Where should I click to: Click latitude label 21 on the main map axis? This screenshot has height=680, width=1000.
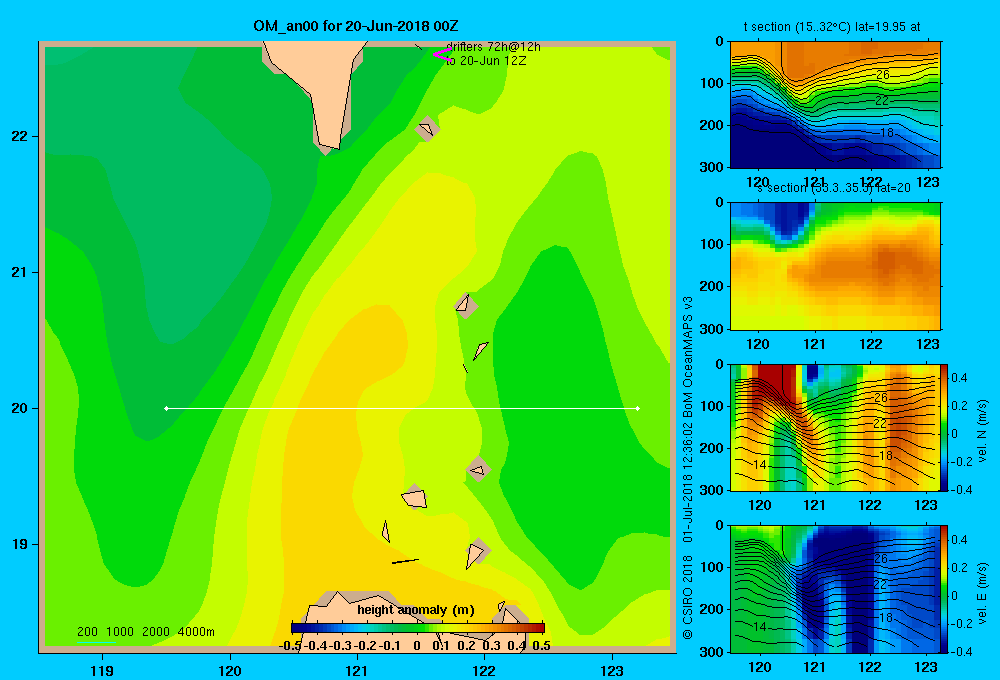pyautogui.click(x=19, y=272)
